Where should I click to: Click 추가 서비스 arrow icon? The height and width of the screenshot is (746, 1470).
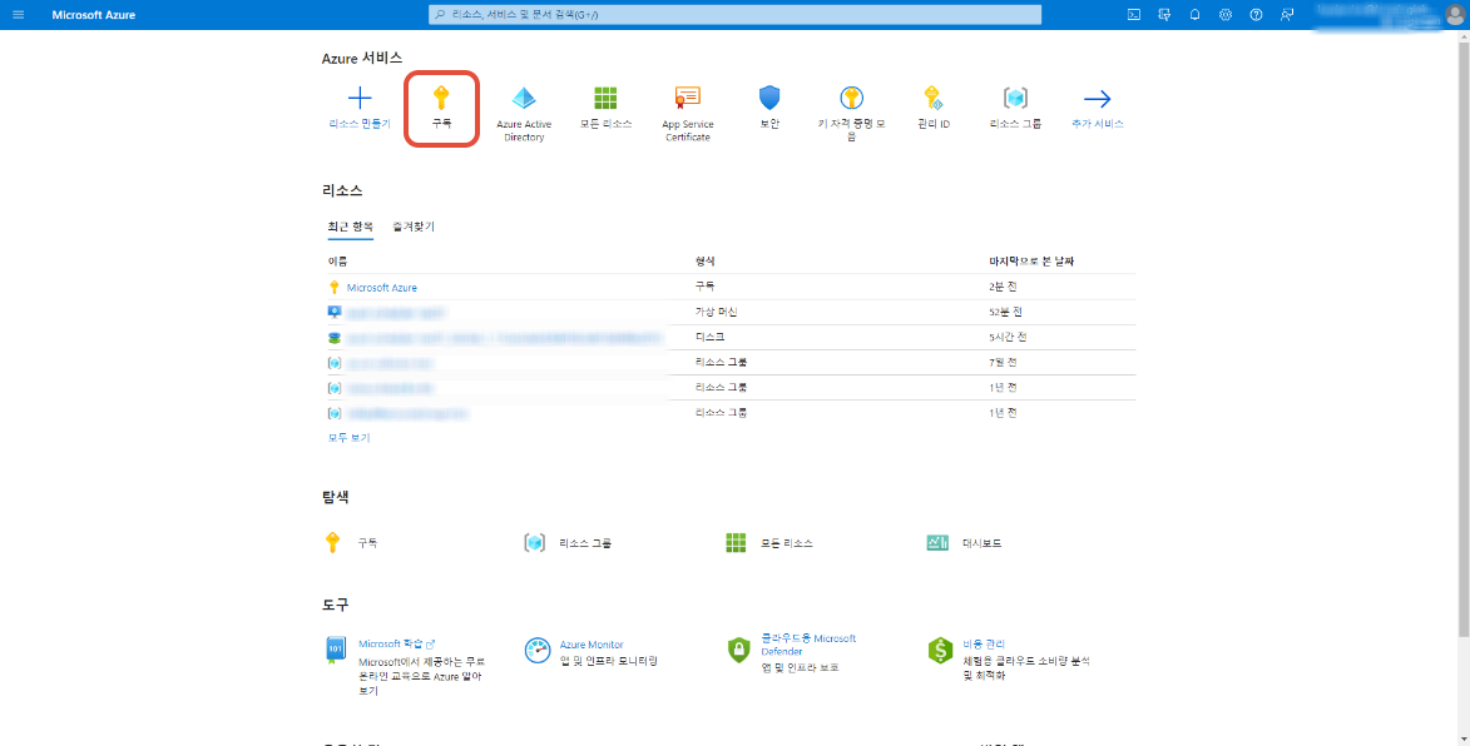[x=1097, y=98]
